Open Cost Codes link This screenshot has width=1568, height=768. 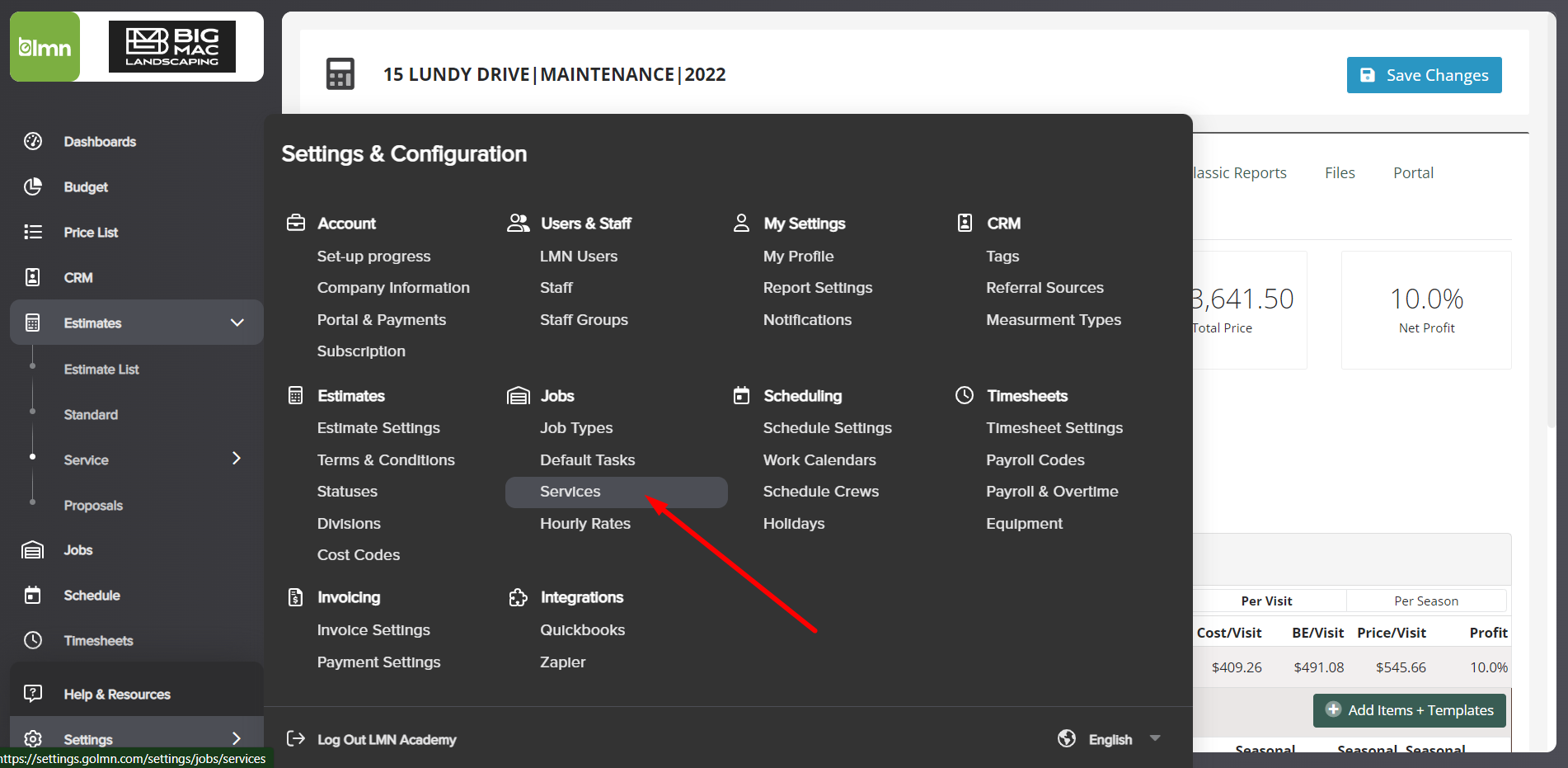pos(359,554)
